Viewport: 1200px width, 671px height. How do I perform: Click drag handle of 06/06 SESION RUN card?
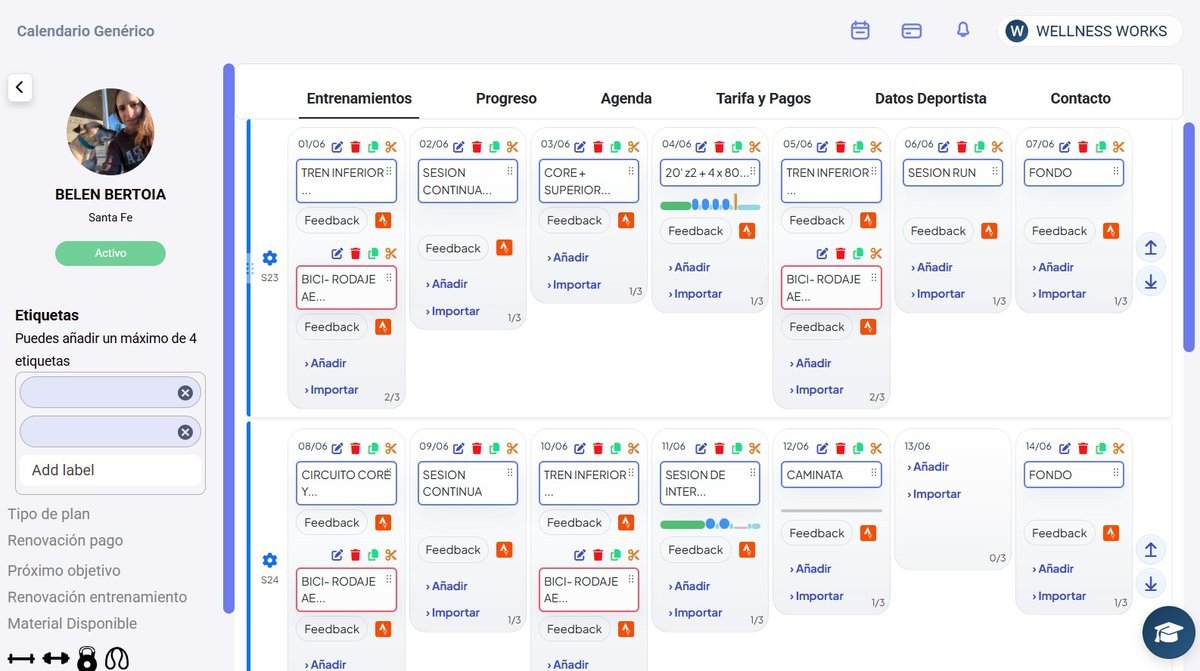pyautogui.click(x=995, y=171)
